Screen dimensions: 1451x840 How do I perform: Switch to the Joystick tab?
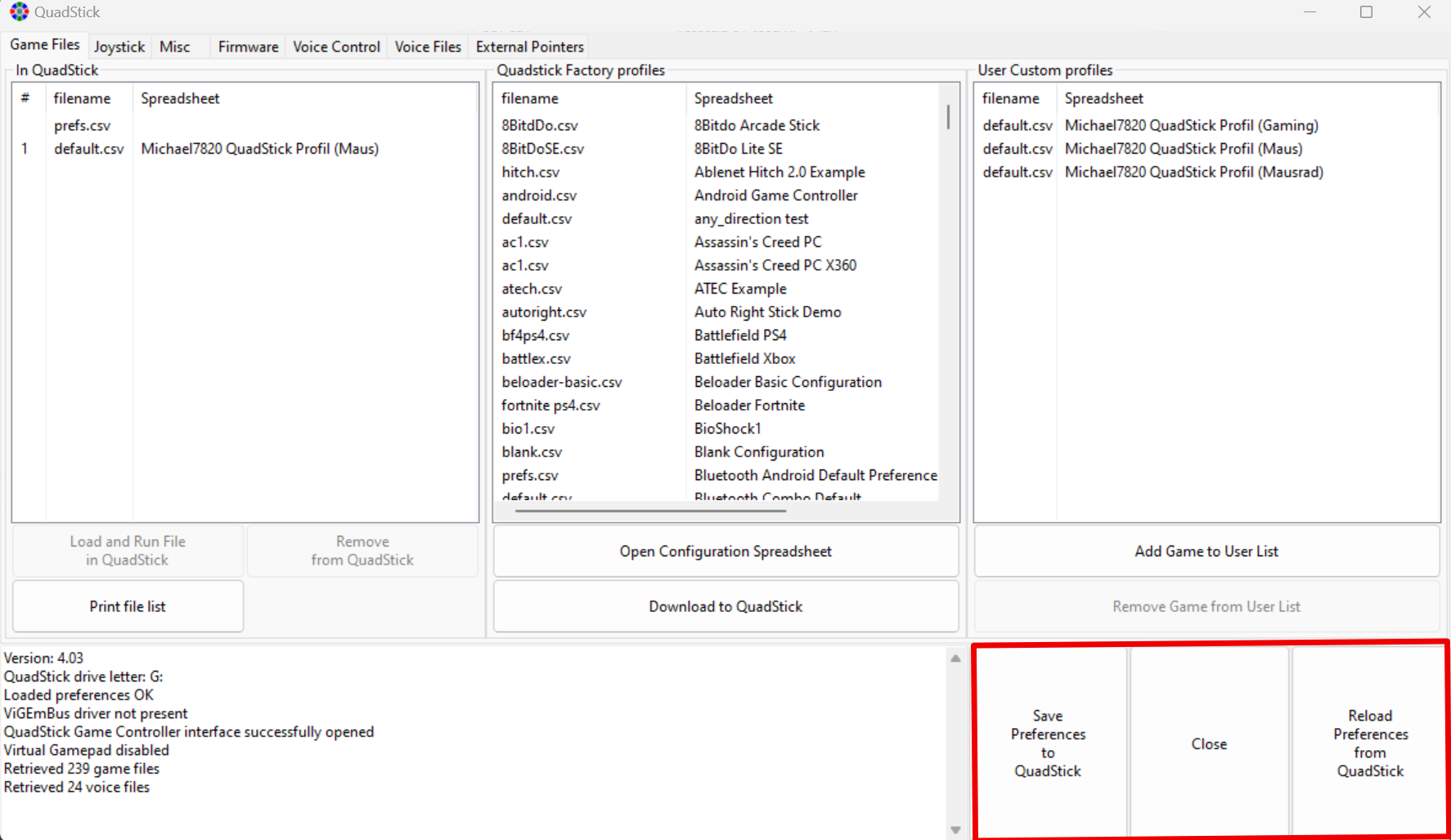click(119, 47)
